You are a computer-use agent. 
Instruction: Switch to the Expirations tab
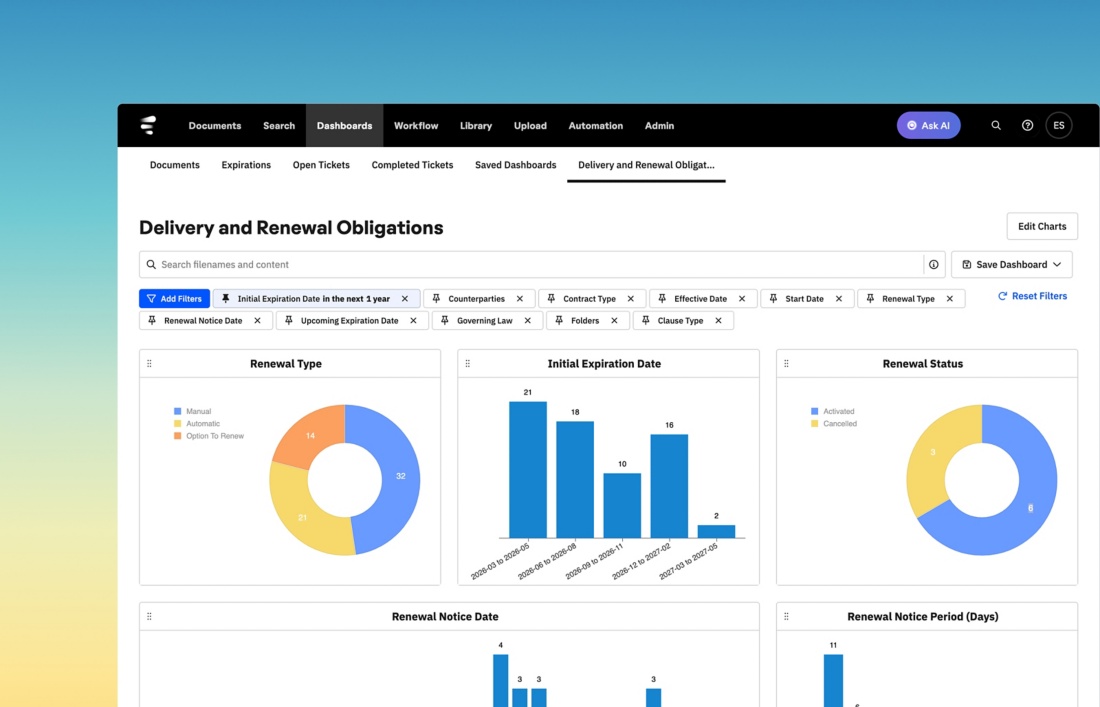(246, 165)
